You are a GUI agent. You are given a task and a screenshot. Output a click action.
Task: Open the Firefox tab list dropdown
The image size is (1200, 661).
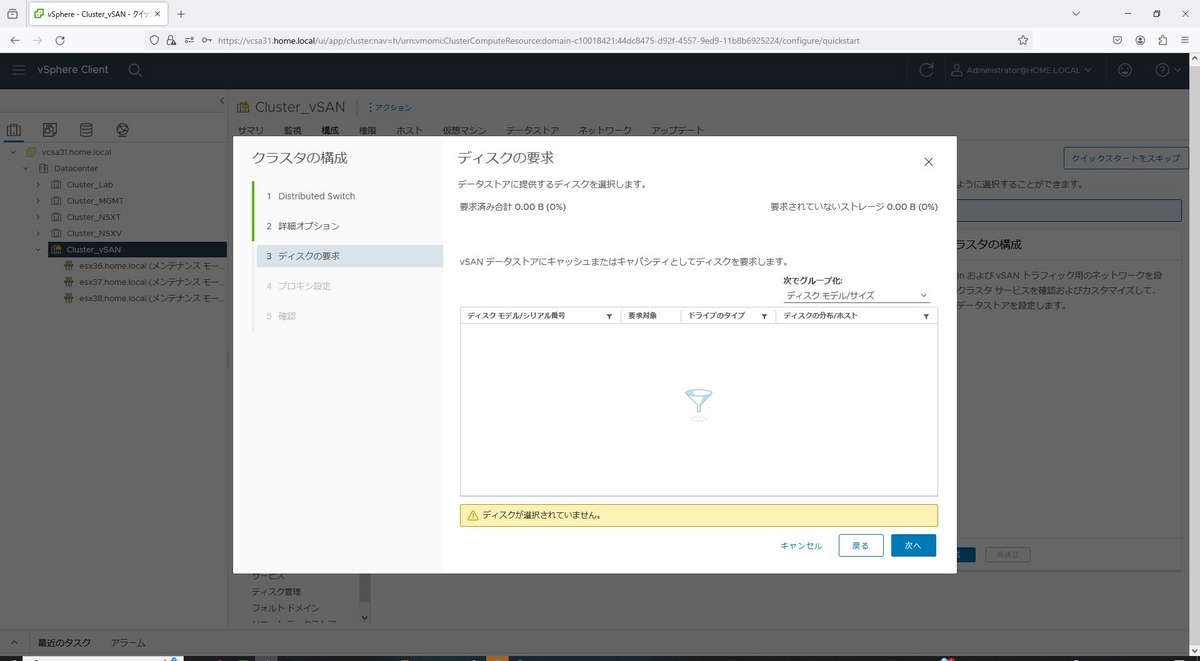click(1076, 14)
